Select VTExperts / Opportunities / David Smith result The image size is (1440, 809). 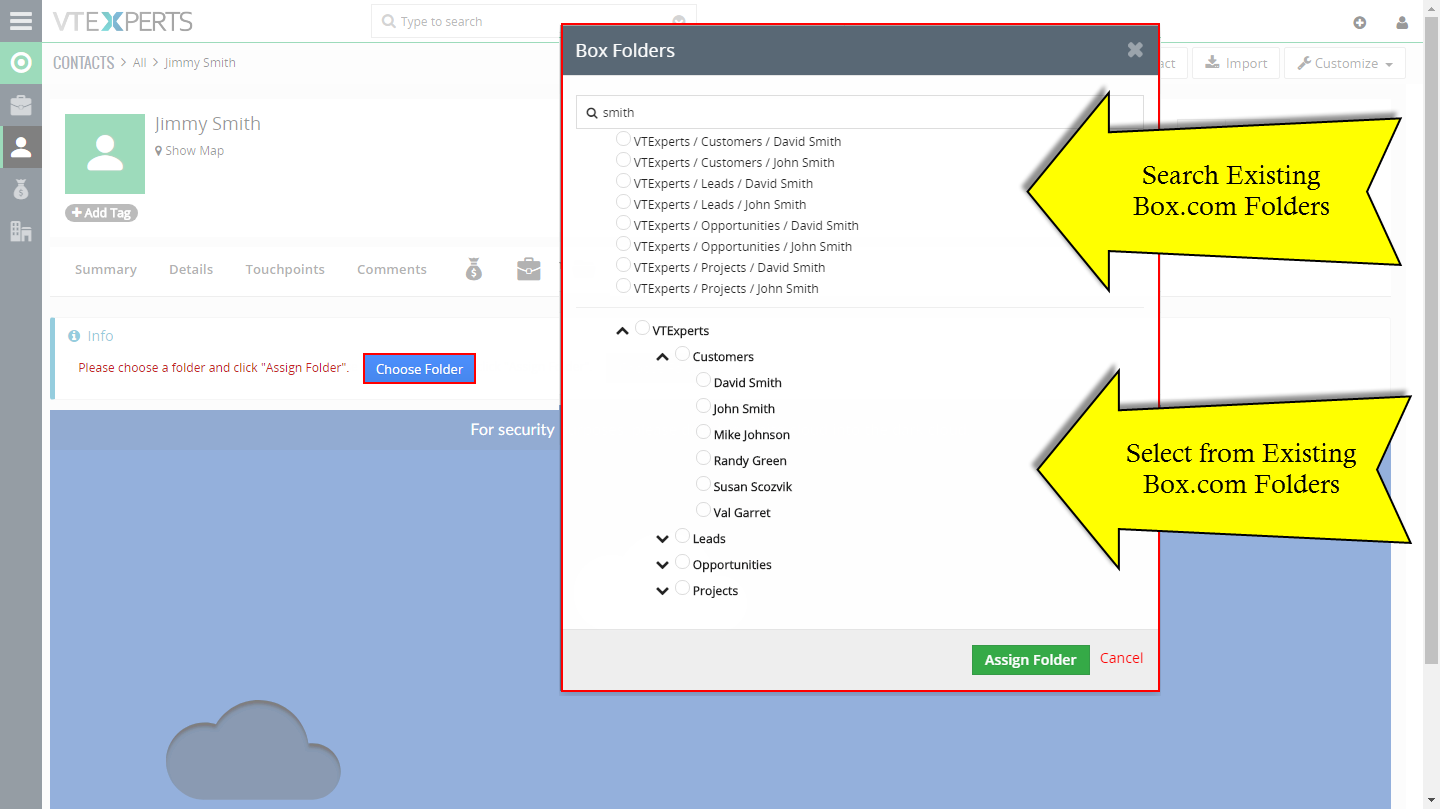pos(624,223)
